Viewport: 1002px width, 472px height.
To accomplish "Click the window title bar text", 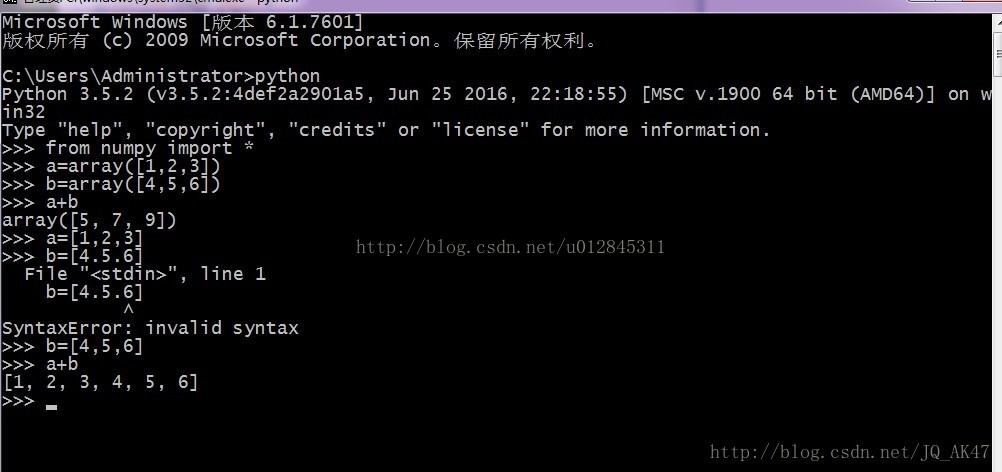I will coord(158,2).
